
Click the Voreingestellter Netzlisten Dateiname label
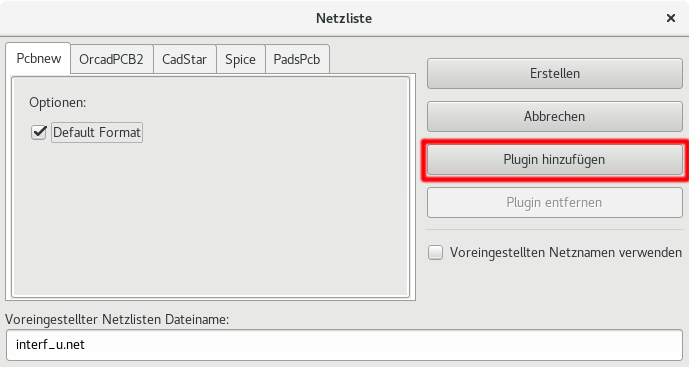[117, 319]
